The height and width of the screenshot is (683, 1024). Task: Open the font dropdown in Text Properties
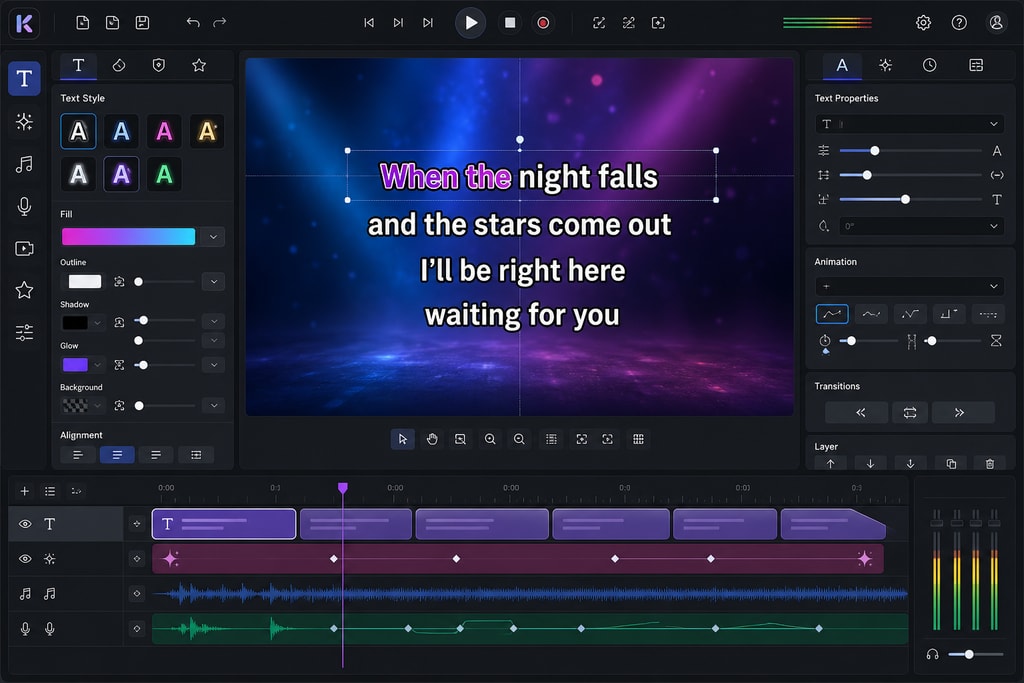tap(910, 124)
